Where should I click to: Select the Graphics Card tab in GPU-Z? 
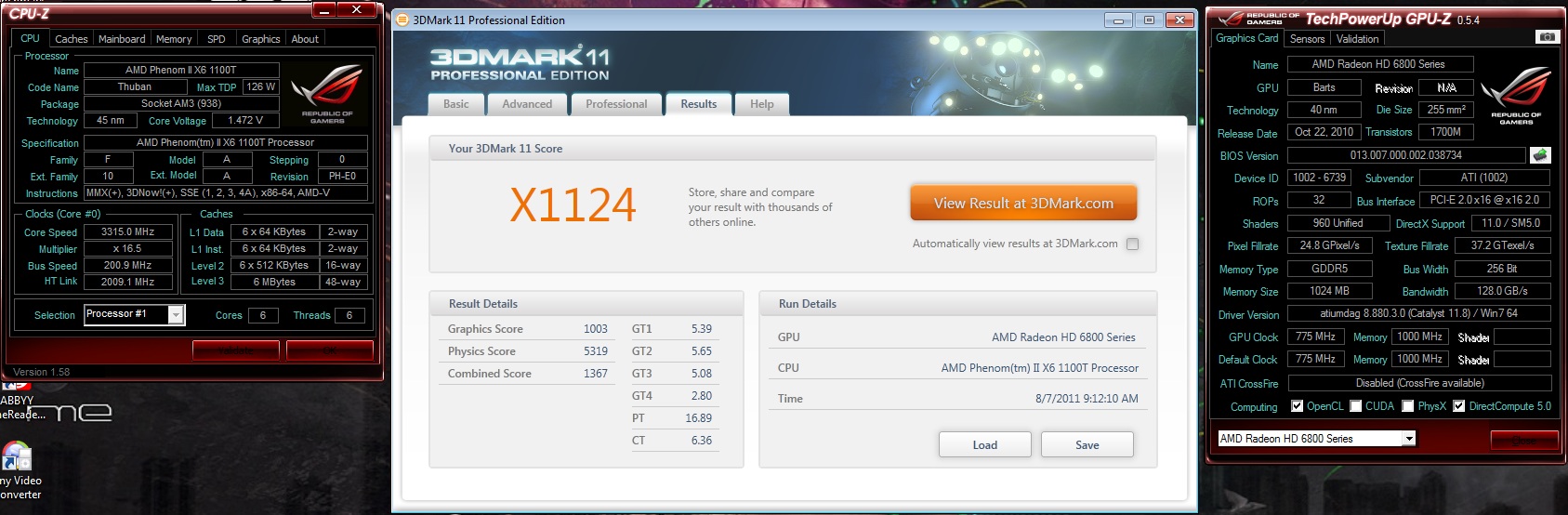pyautogui.click(x=1246, y=38)
